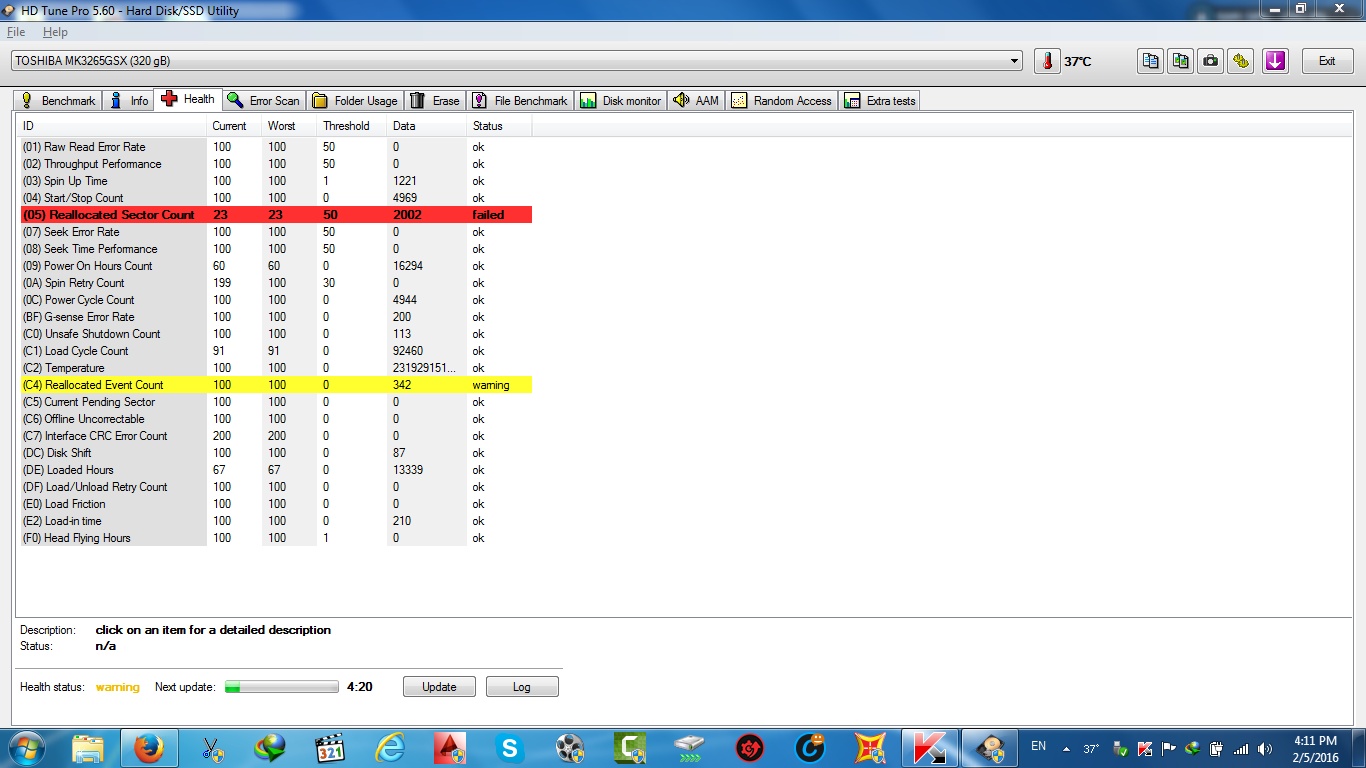1366x768 pixels.
Task: Open the TOSHIBA MK3265GSX drive dropdown
Action: tap(516, 61)
